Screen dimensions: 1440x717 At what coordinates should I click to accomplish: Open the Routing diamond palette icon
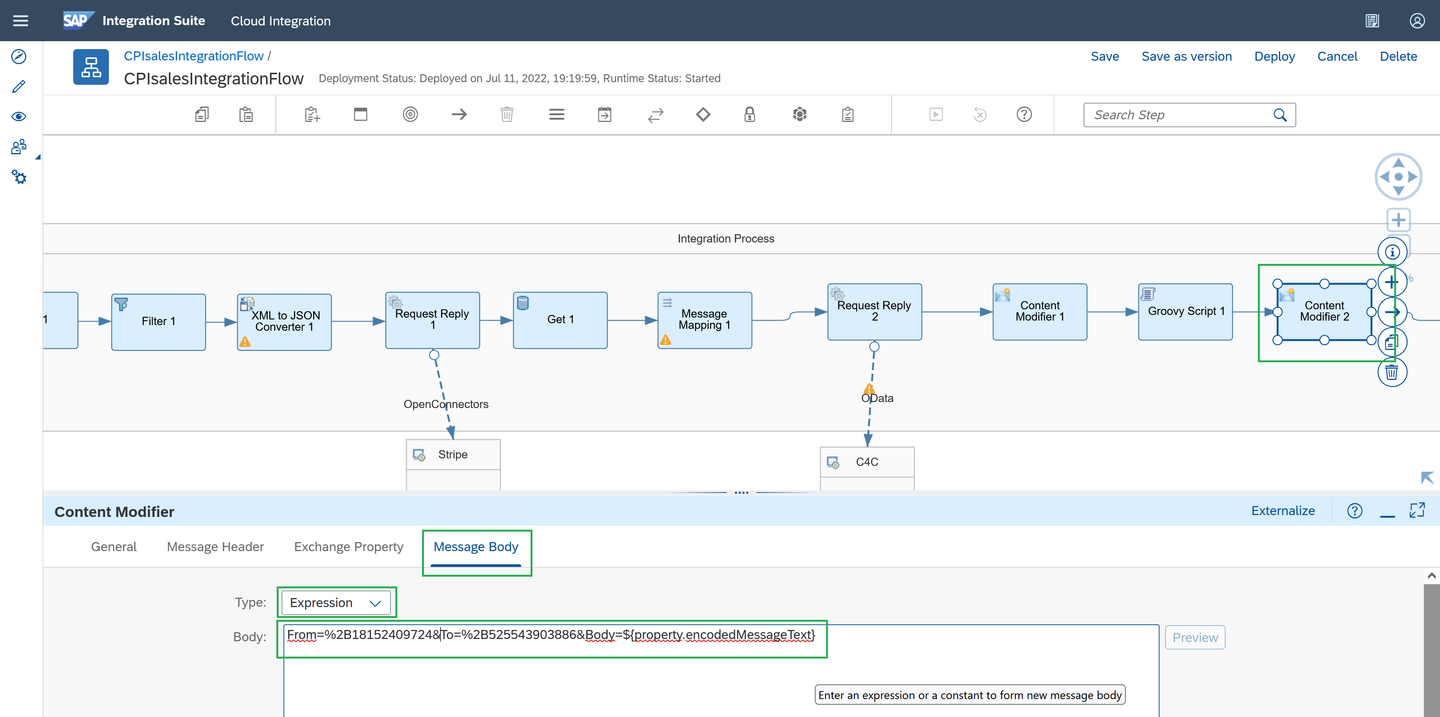(703, 115)
